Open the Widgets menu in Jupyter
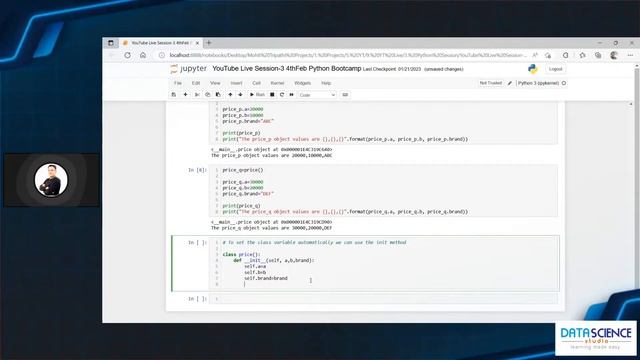This screenshot has width=640, height=360. click(302, 83)
